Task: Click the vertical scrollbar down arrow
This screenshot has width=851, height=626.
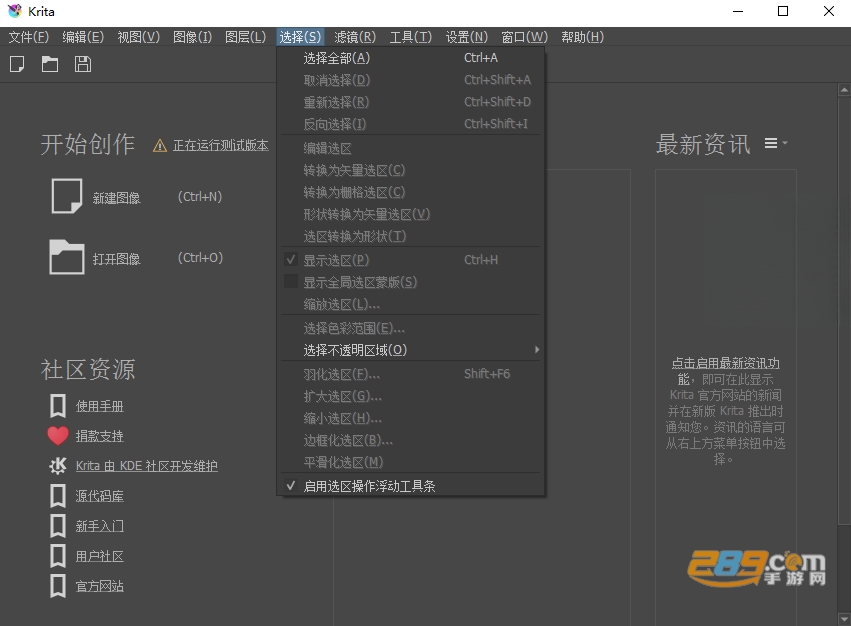Action: coord(844,619)
